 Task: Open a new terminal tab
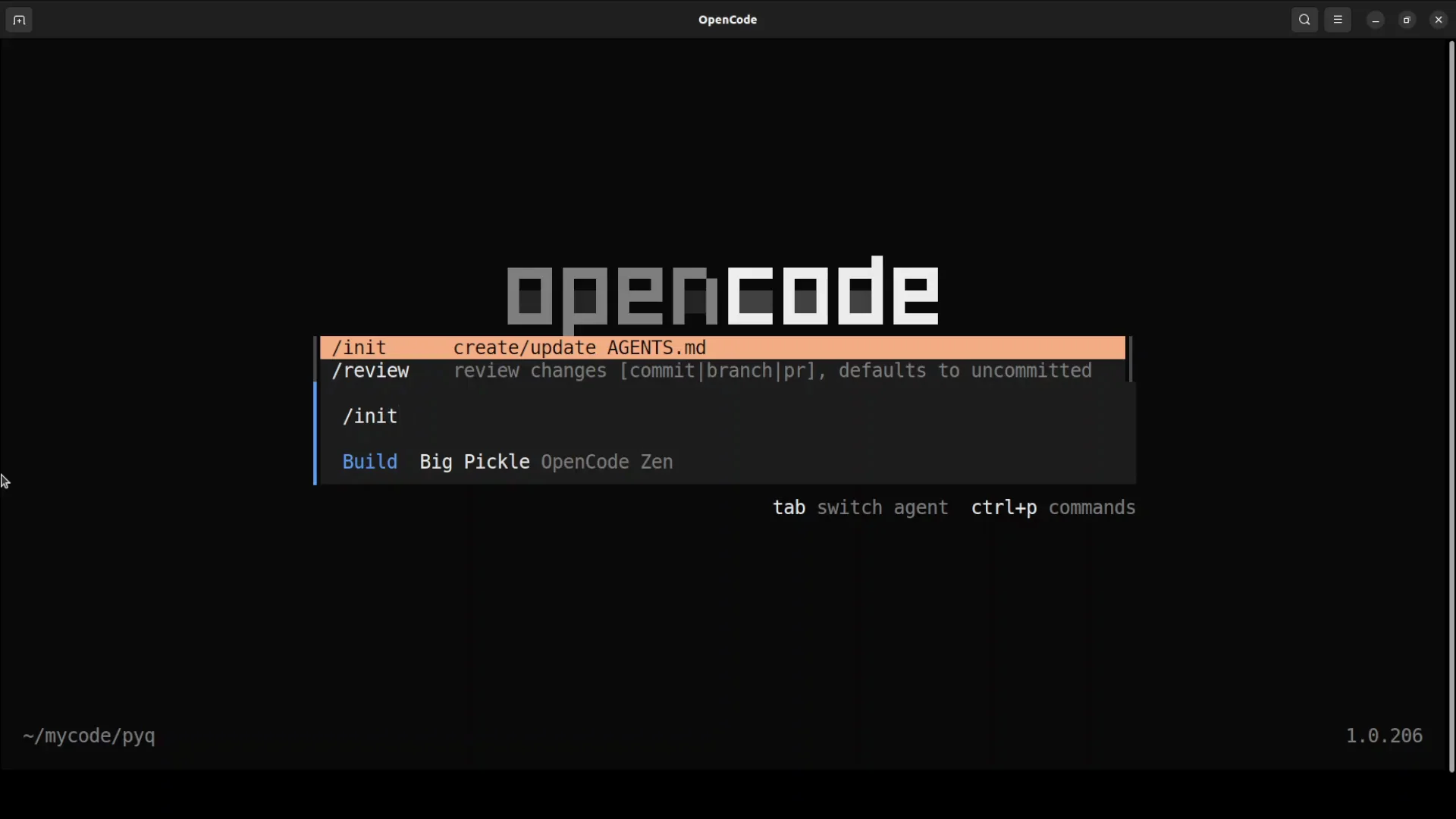(19, 20)
